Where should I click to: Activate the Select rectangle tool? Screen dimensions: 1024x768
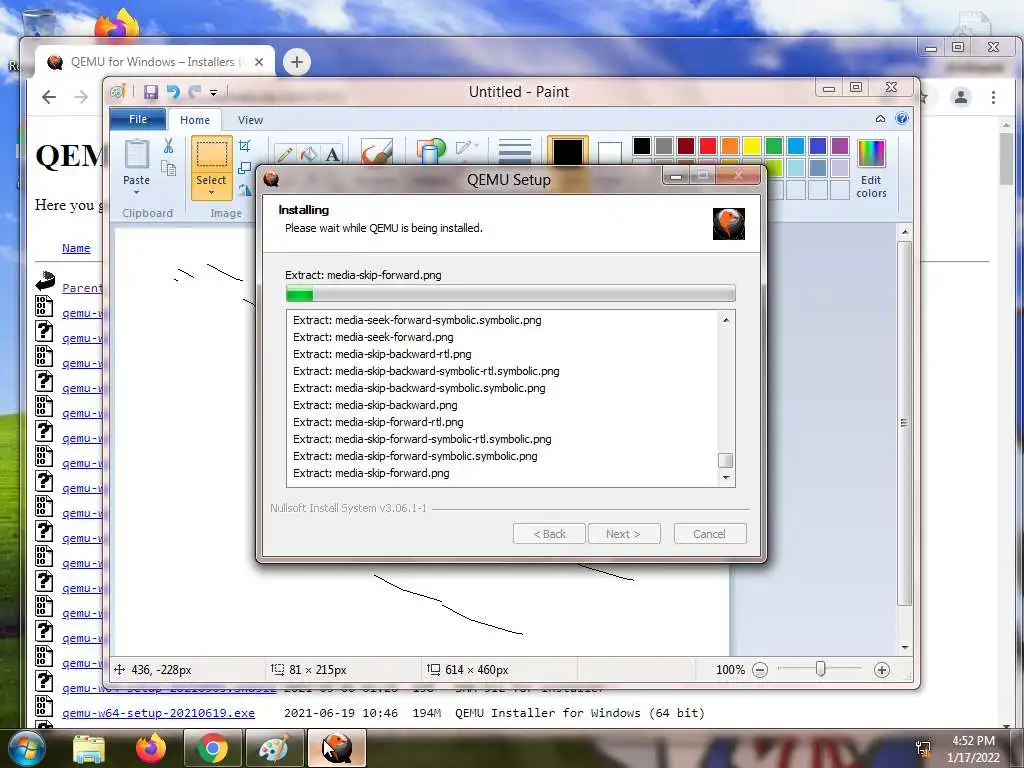coord(212,155)
